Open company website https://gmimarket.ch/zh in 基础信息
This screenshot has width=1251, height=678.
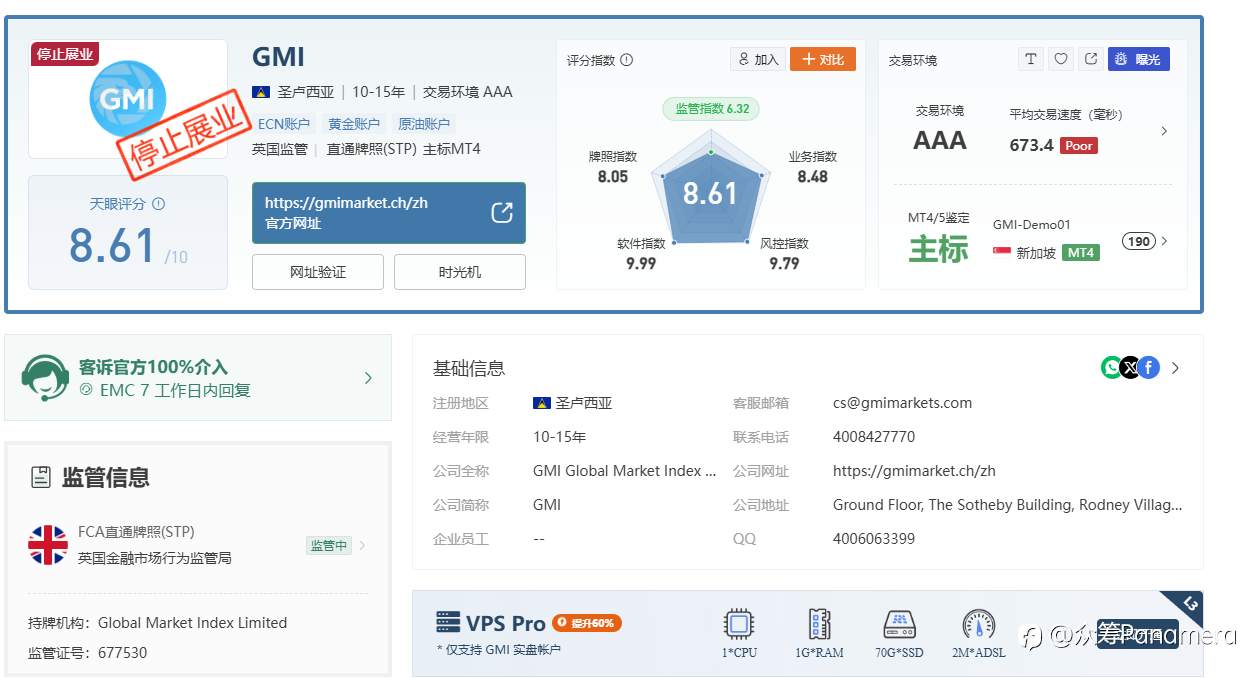click(x=914, y=471)
